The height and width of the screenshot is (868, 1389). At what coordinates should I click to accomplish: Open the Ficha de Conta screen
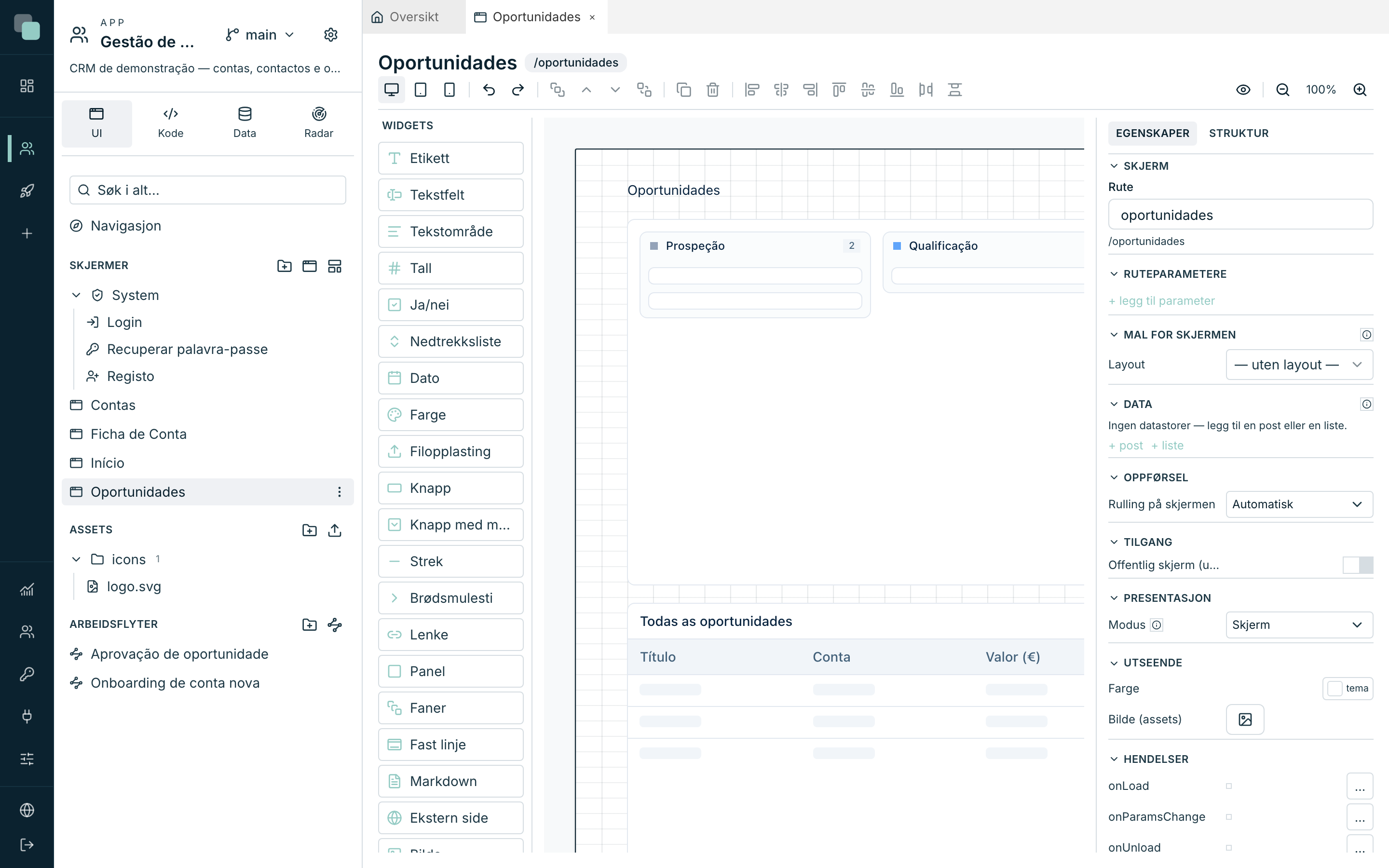click(208, 434)
